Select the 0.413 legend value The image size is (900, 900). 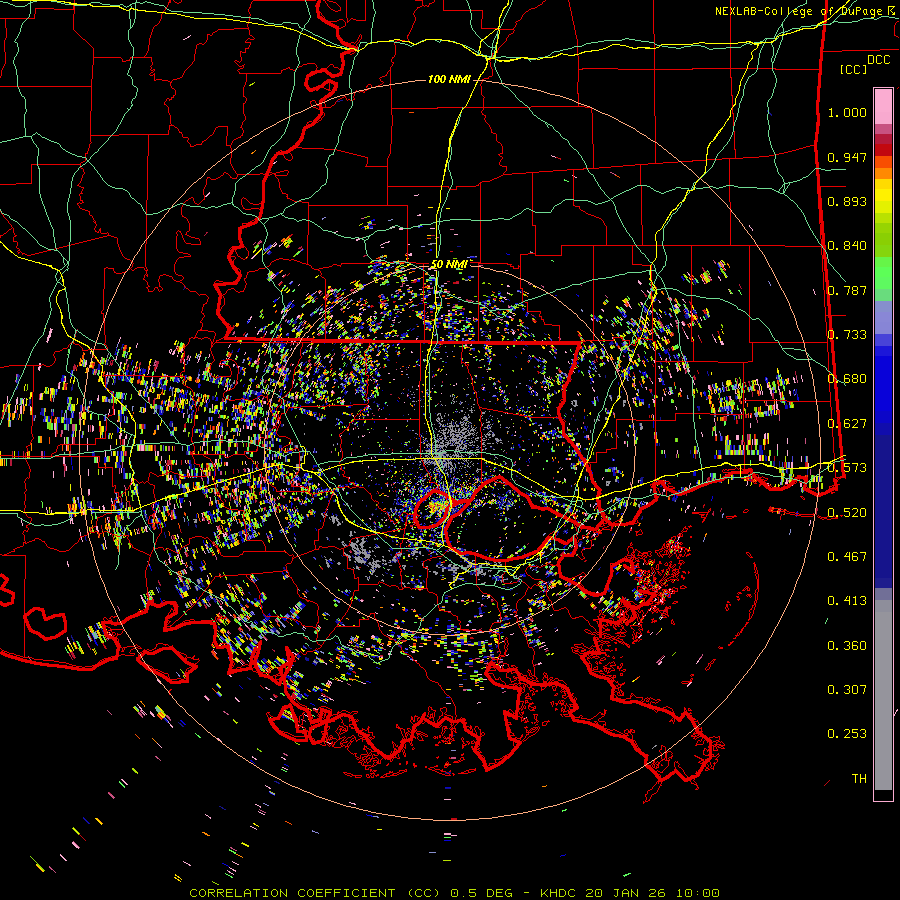point(847,601)
